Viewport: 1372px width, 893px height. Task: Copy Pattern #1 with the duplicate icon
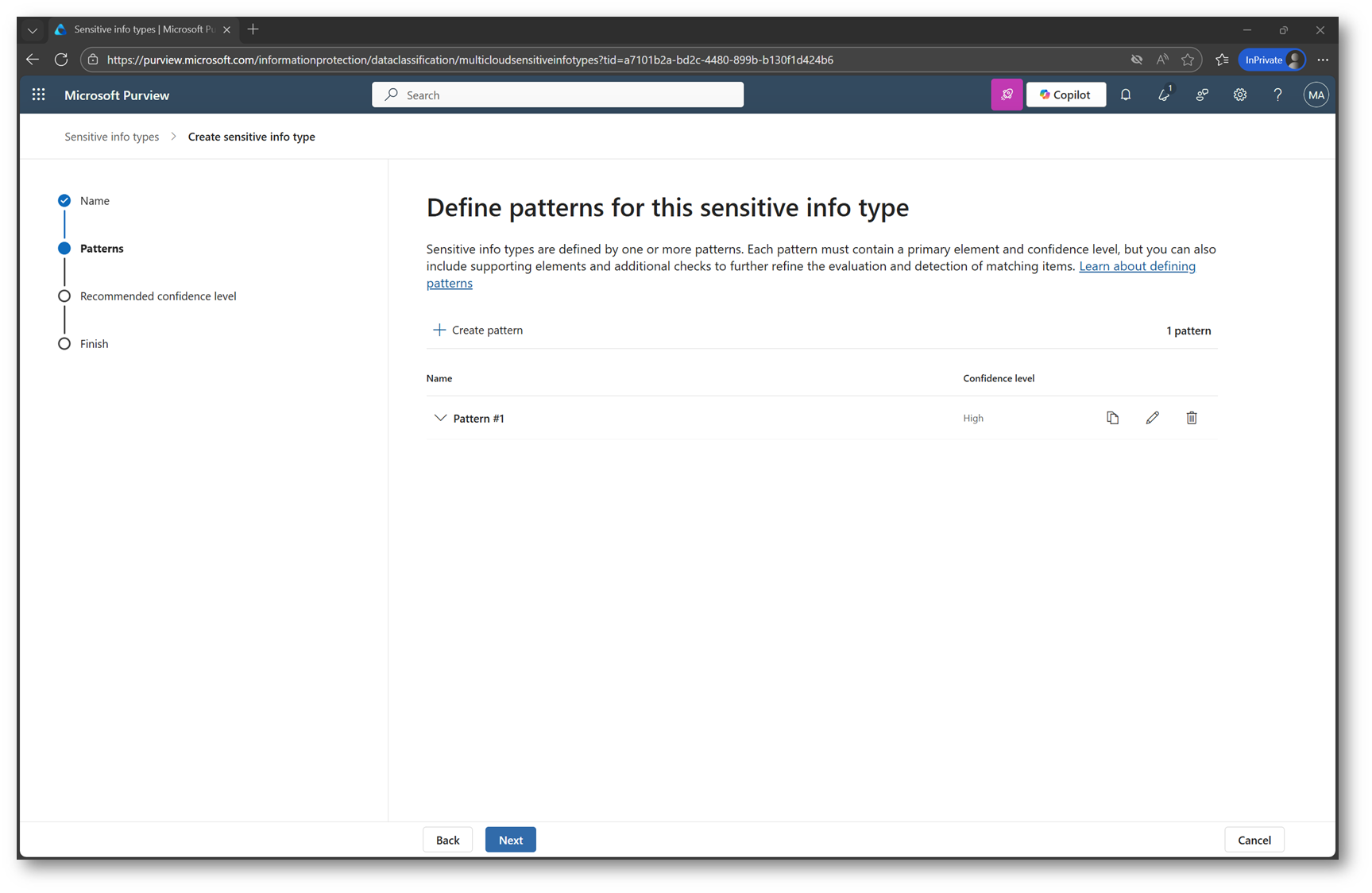coord(1112,418)
